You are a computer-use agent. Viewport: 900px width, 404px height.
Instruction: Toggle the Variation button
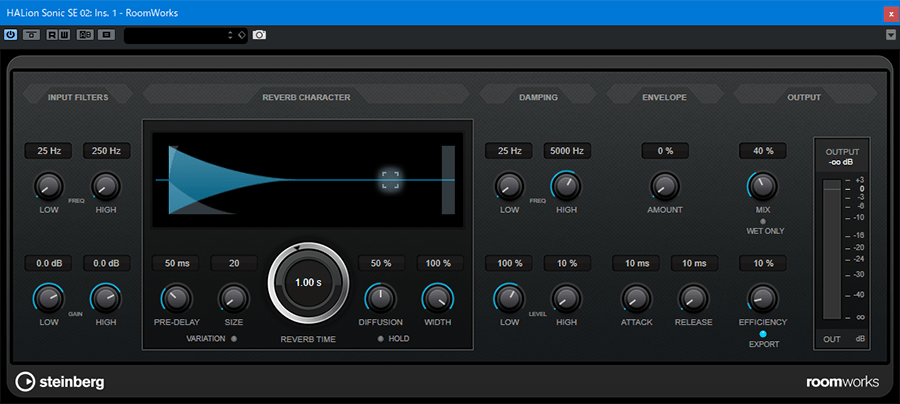[x=234, y=339]
